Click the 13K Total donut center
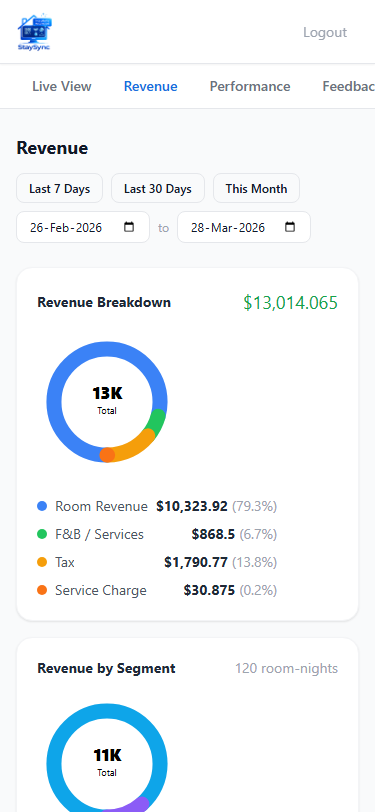 [107, 400]
